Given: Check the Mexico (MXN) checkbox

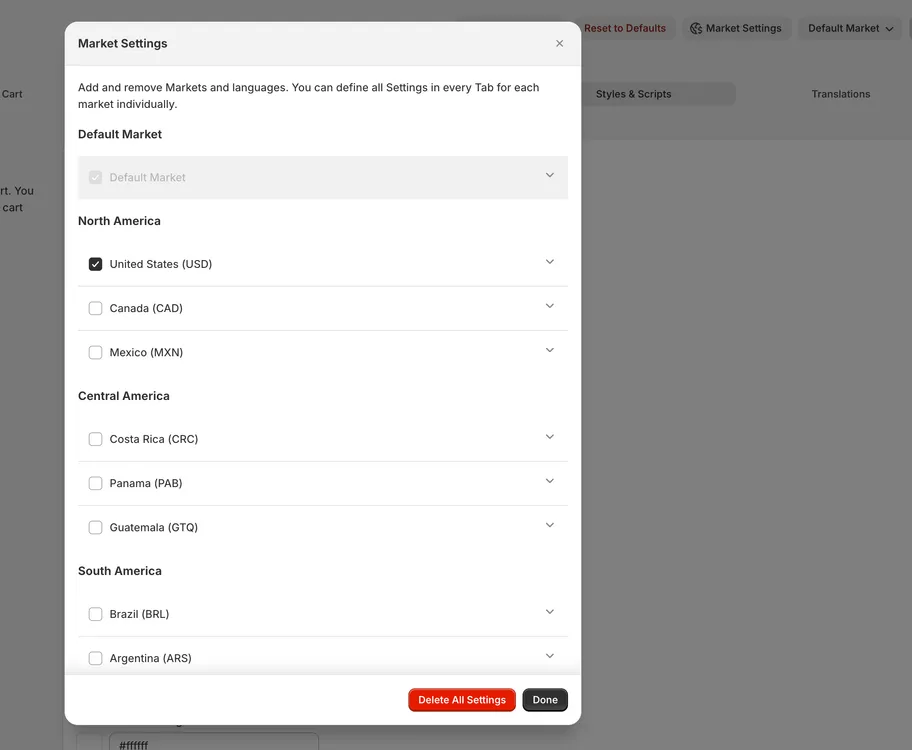Looking at the screenshot, I should coord(95,352).
